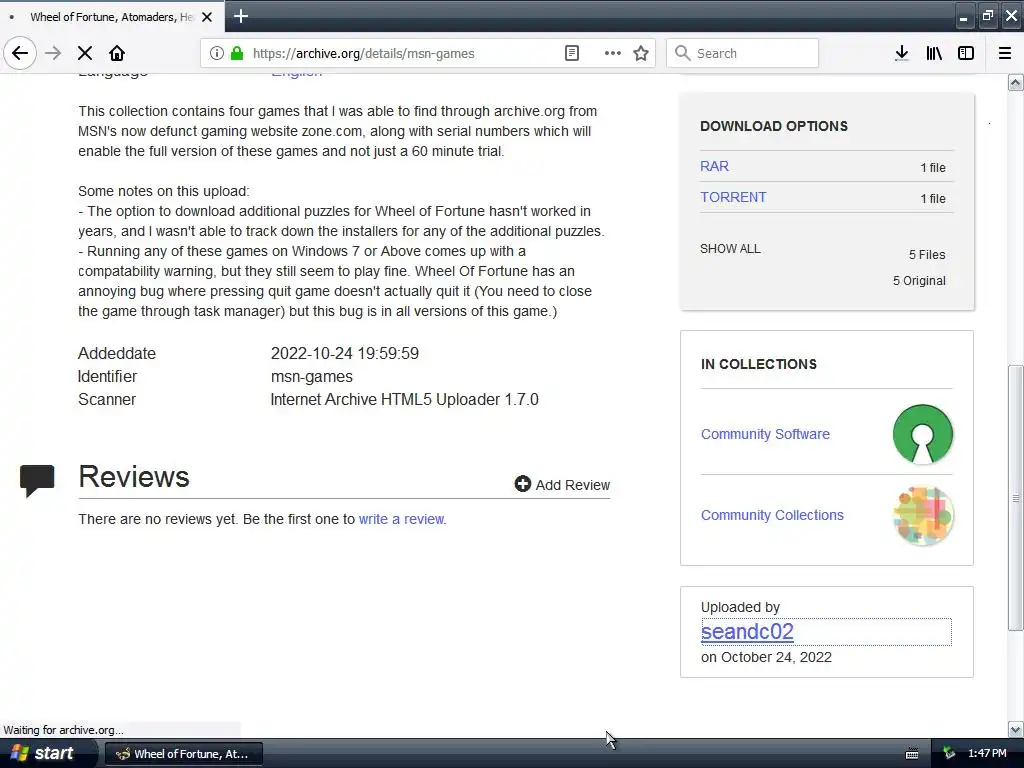Download the RAR file option
Screen dimensions: 1024x768
[x=714, y=166]
